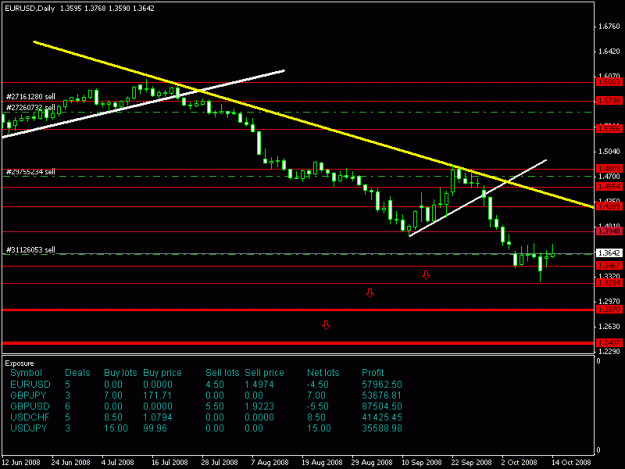
Task: Click the 1.6003 red price level tag
Action: (609, 82)
